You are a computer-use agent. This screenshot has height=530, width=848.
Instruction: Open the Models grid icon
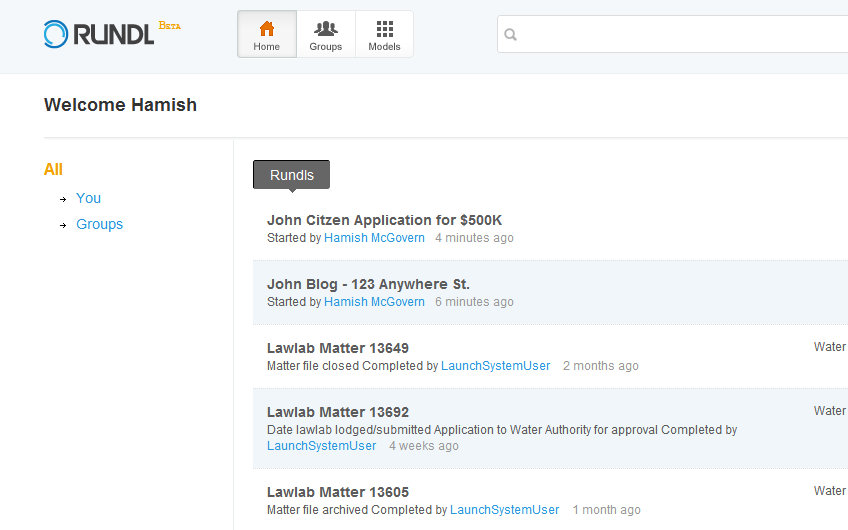pyautogui.click(x=384, y=29)
